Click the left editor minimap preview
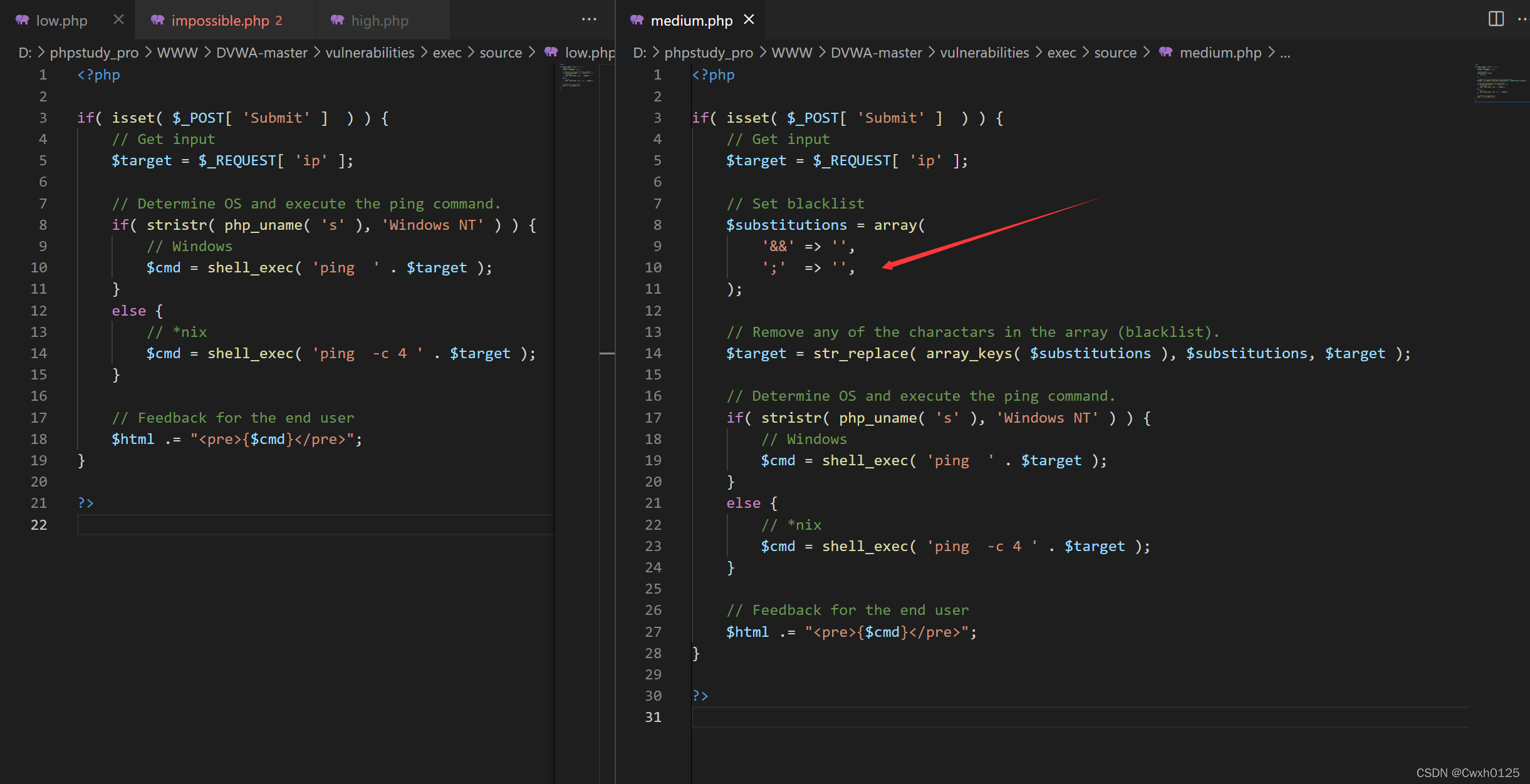The width and height of the screenshot is (1530, 784). (576, 76)
